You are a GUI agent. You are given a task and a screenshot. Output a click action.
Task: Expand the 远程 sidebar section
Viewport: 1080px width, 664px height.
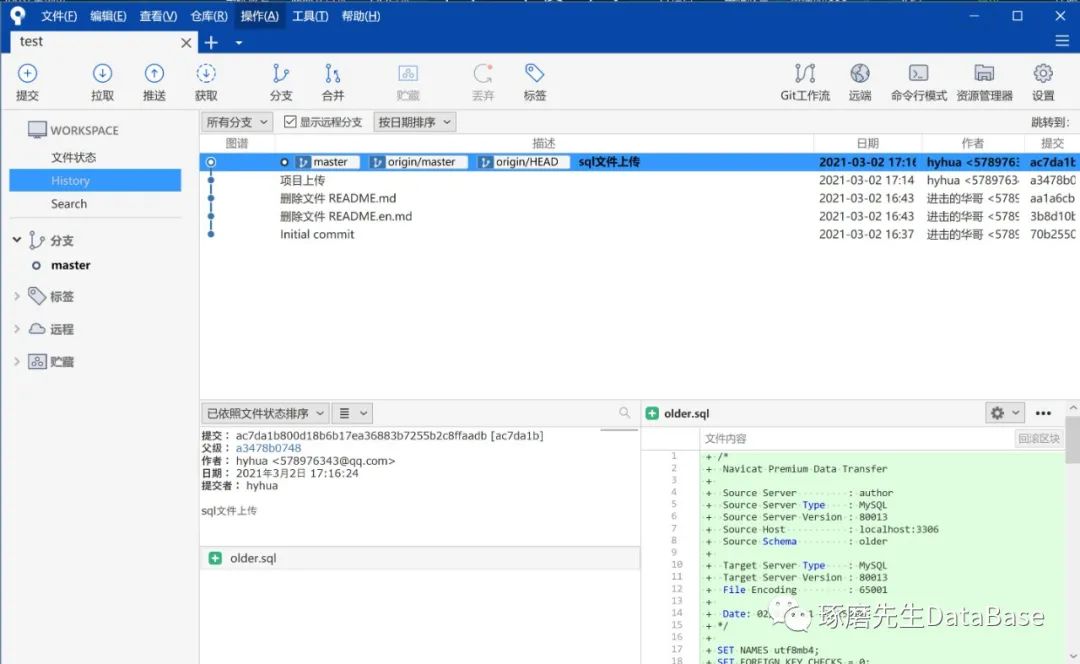[17, 327]
